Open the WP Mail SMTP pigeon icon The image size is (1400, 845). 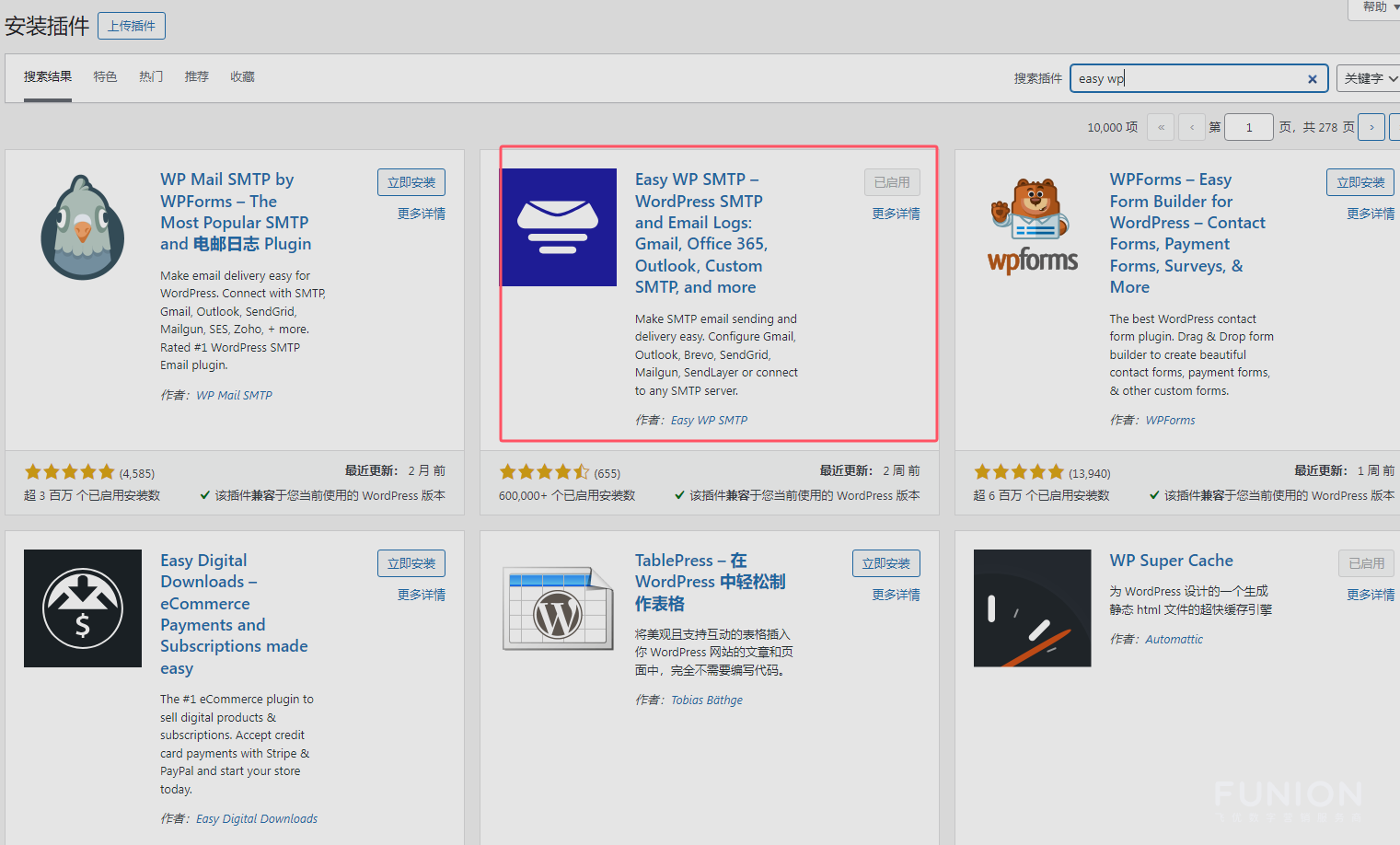pos(83,227)
